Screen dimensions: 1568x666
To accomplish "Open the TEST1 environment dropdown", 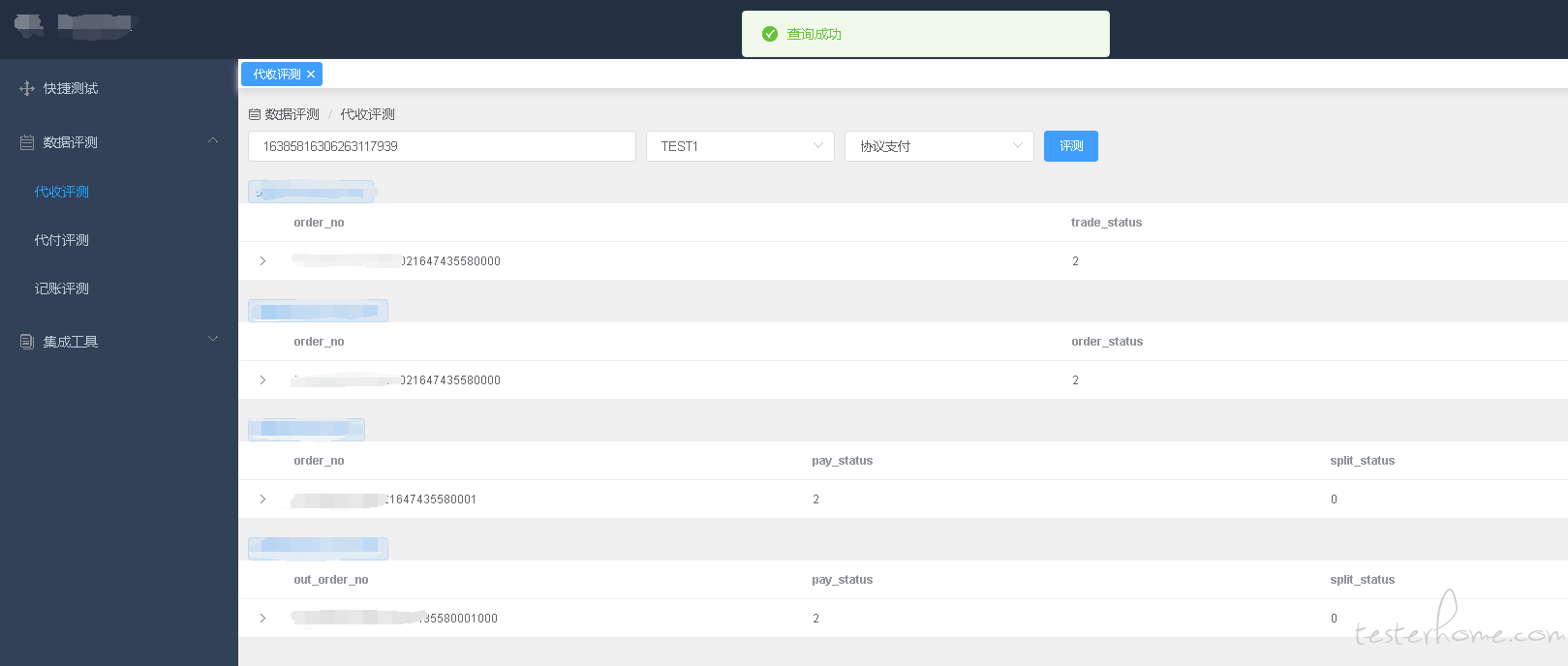I will 740,146.
